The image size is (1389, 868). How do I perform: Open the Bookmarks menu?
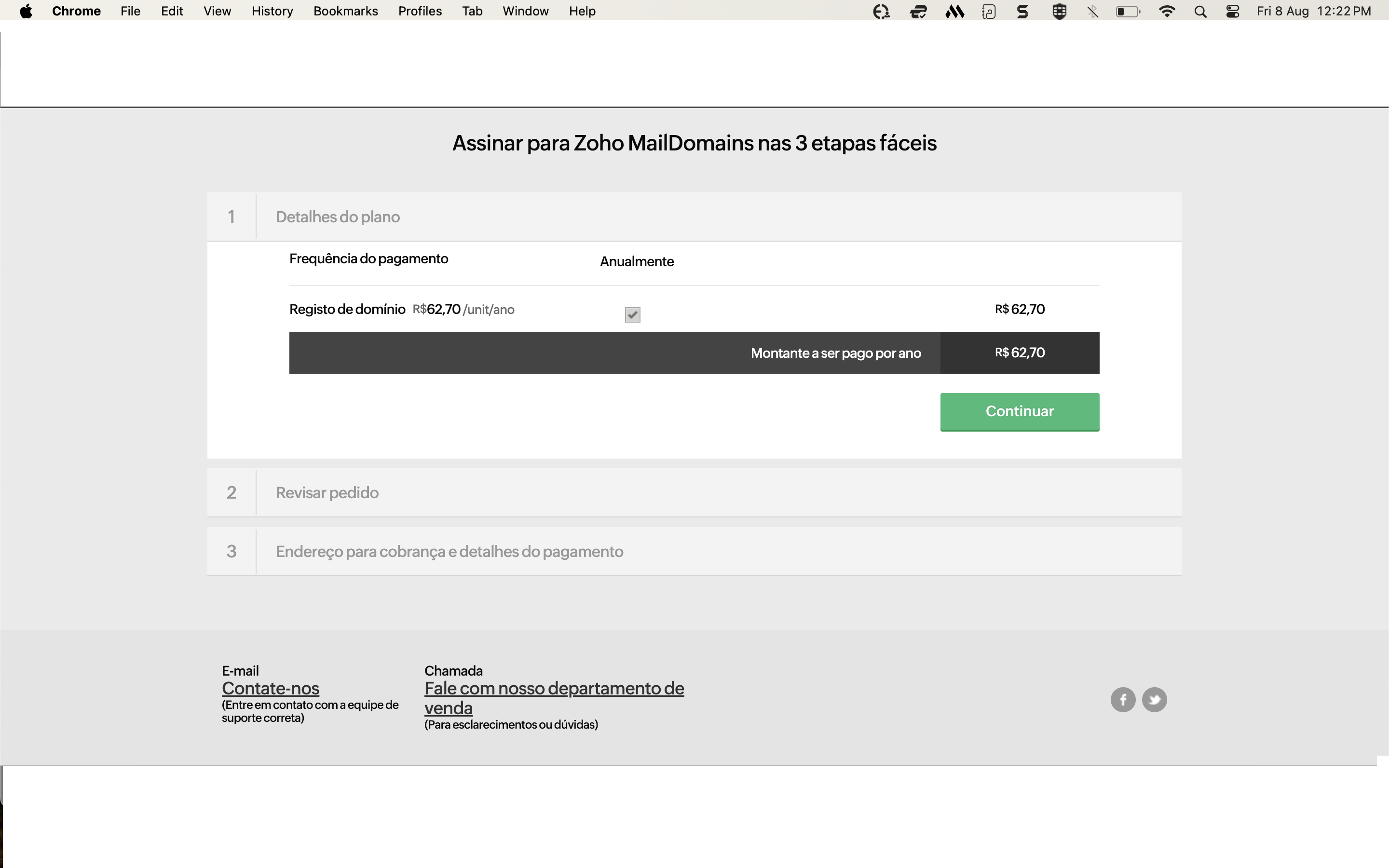click(x=345, y=12)
